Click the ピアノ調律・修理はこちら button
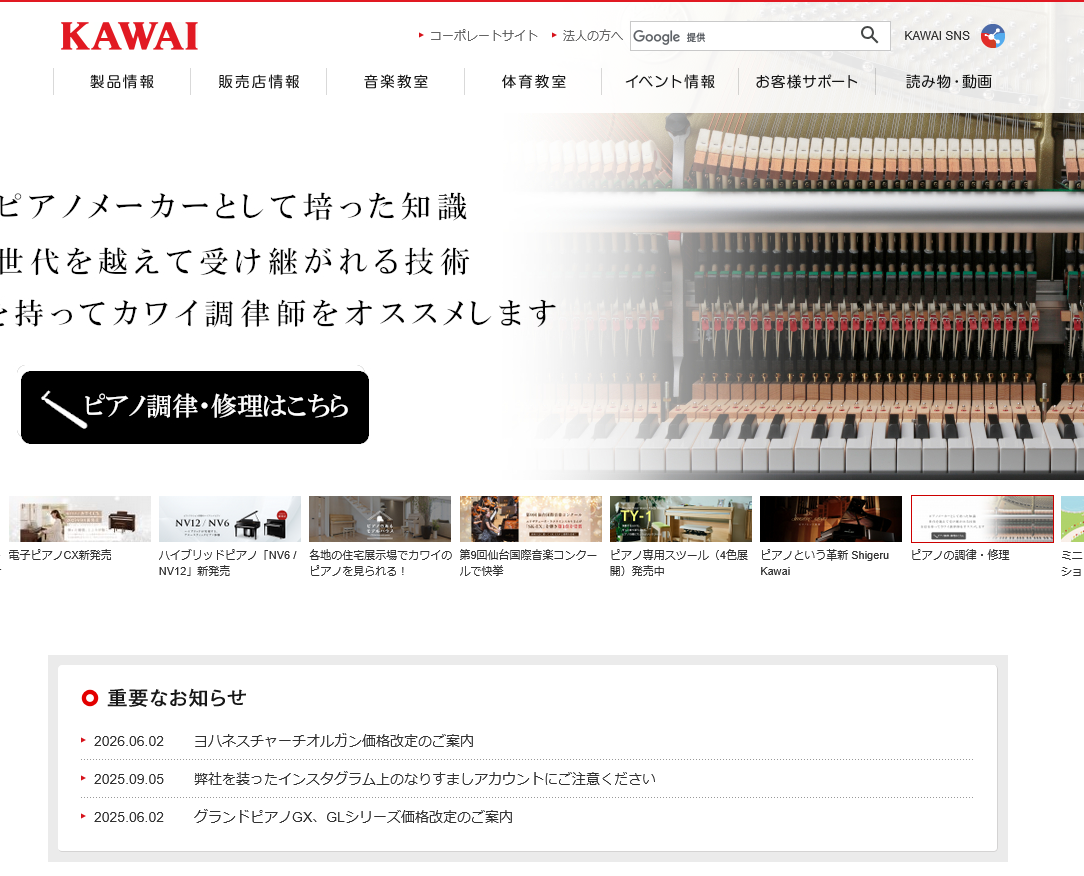Image resolution: width=1084 pixels, height=876 pixels. (195, 407)
